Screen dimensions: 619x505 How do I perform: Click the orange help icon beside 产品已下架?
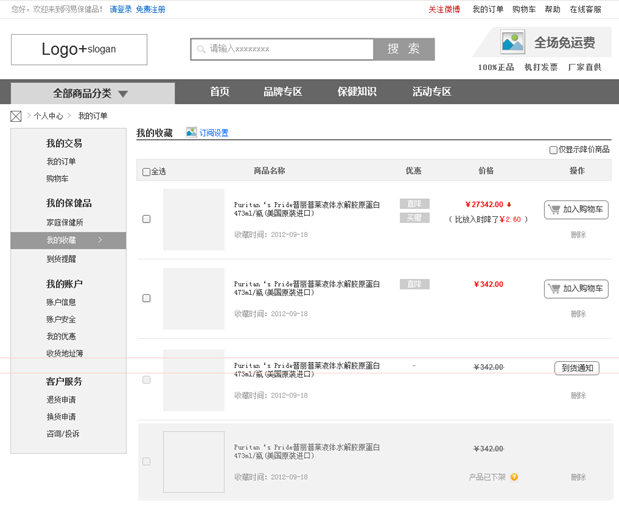click(514, 477)
